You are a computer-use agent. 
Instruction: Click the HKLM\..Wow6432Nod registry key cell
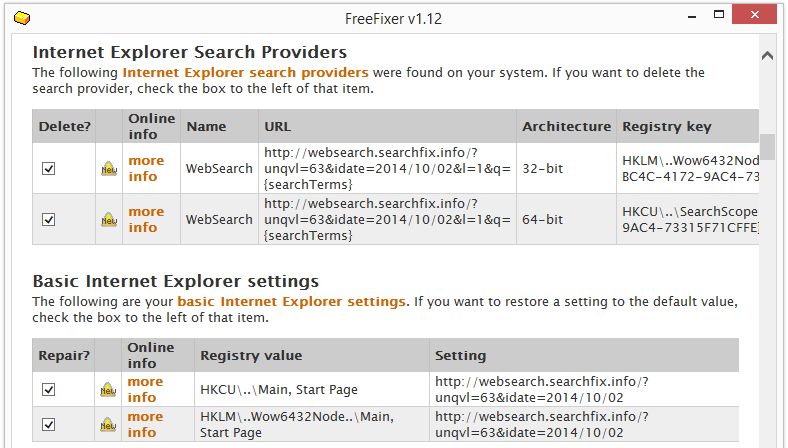(x=688, y=168)
